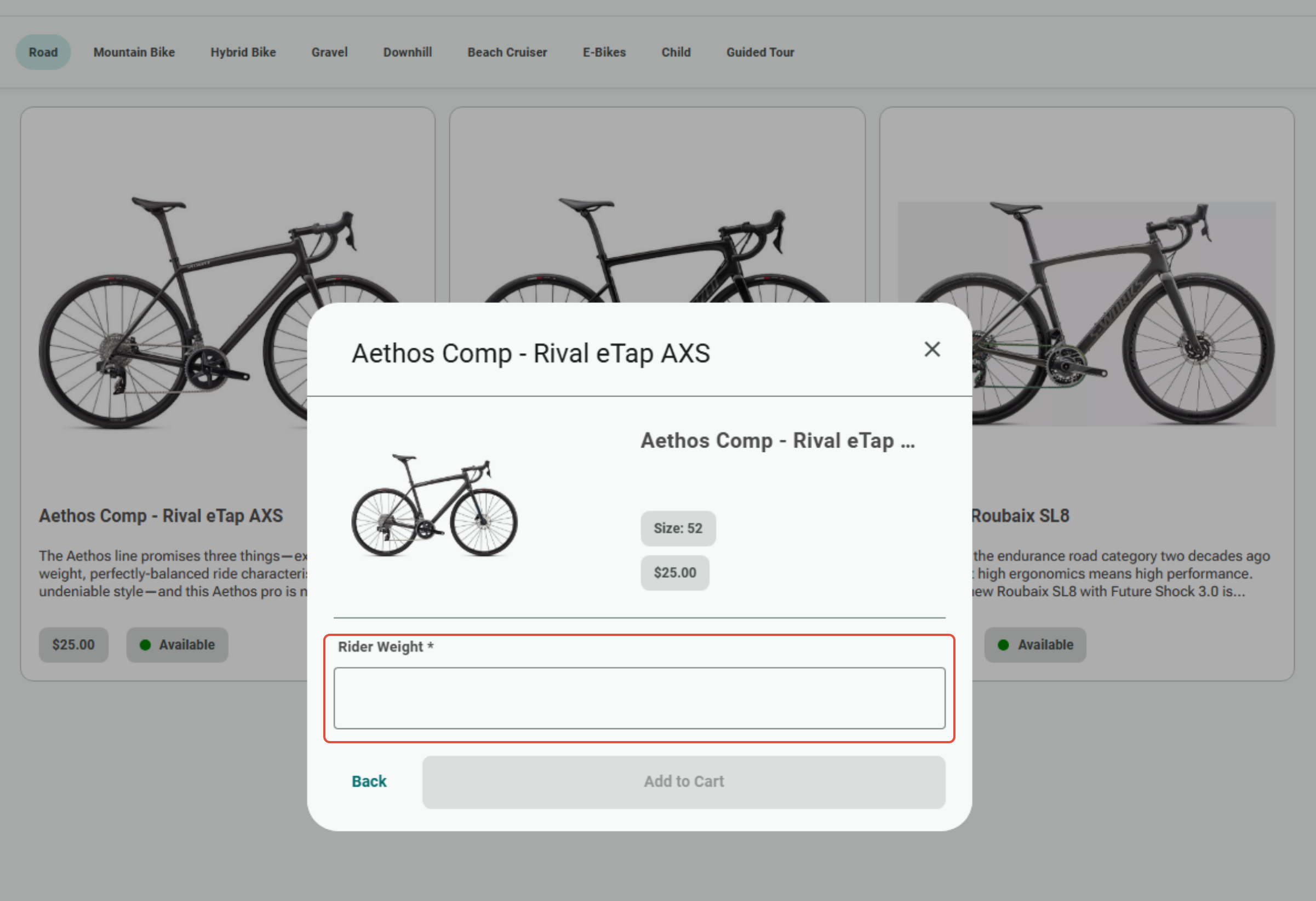Open the Hybrid Bike category

243,52
